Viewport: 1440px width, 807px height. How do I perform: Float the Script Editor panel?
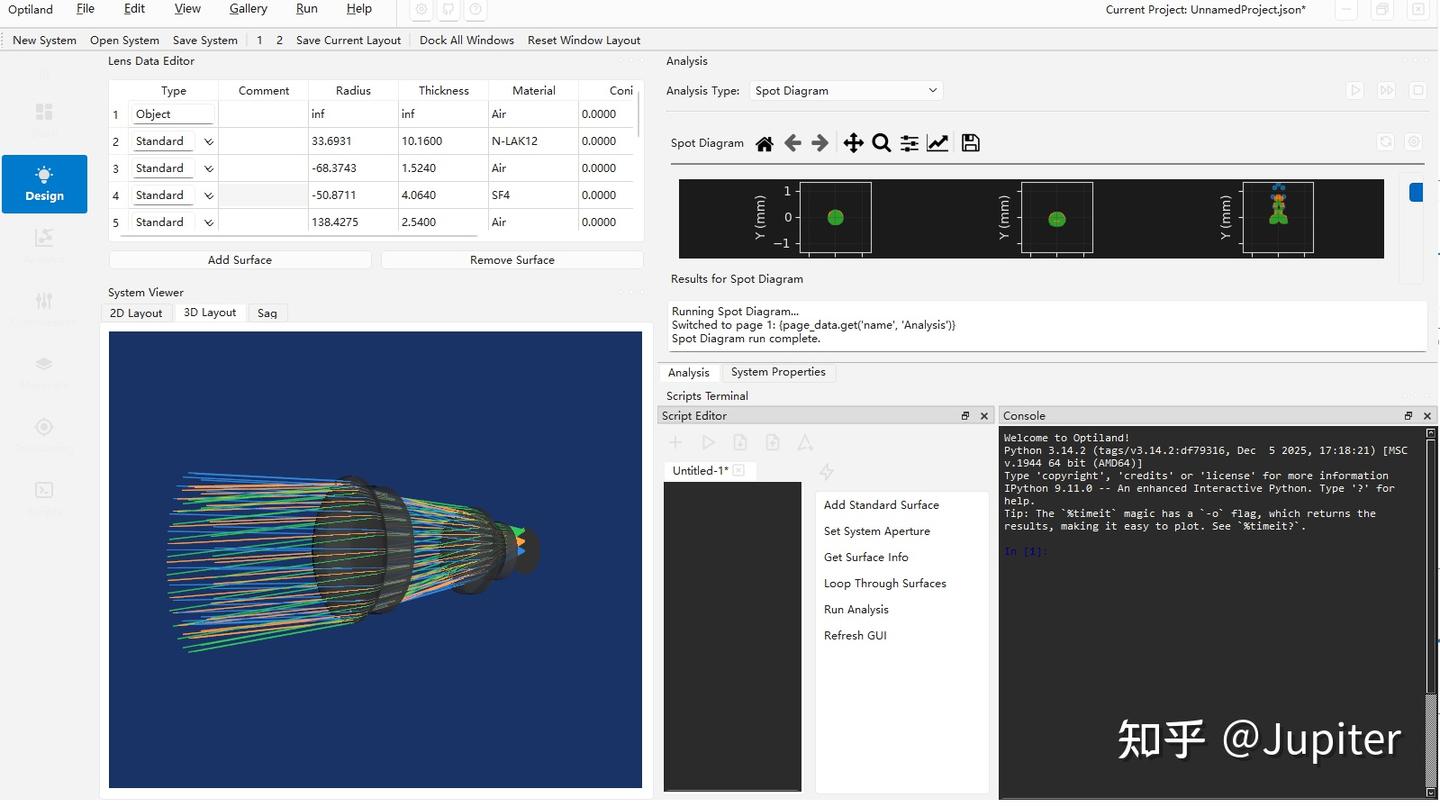pos(965,416)
